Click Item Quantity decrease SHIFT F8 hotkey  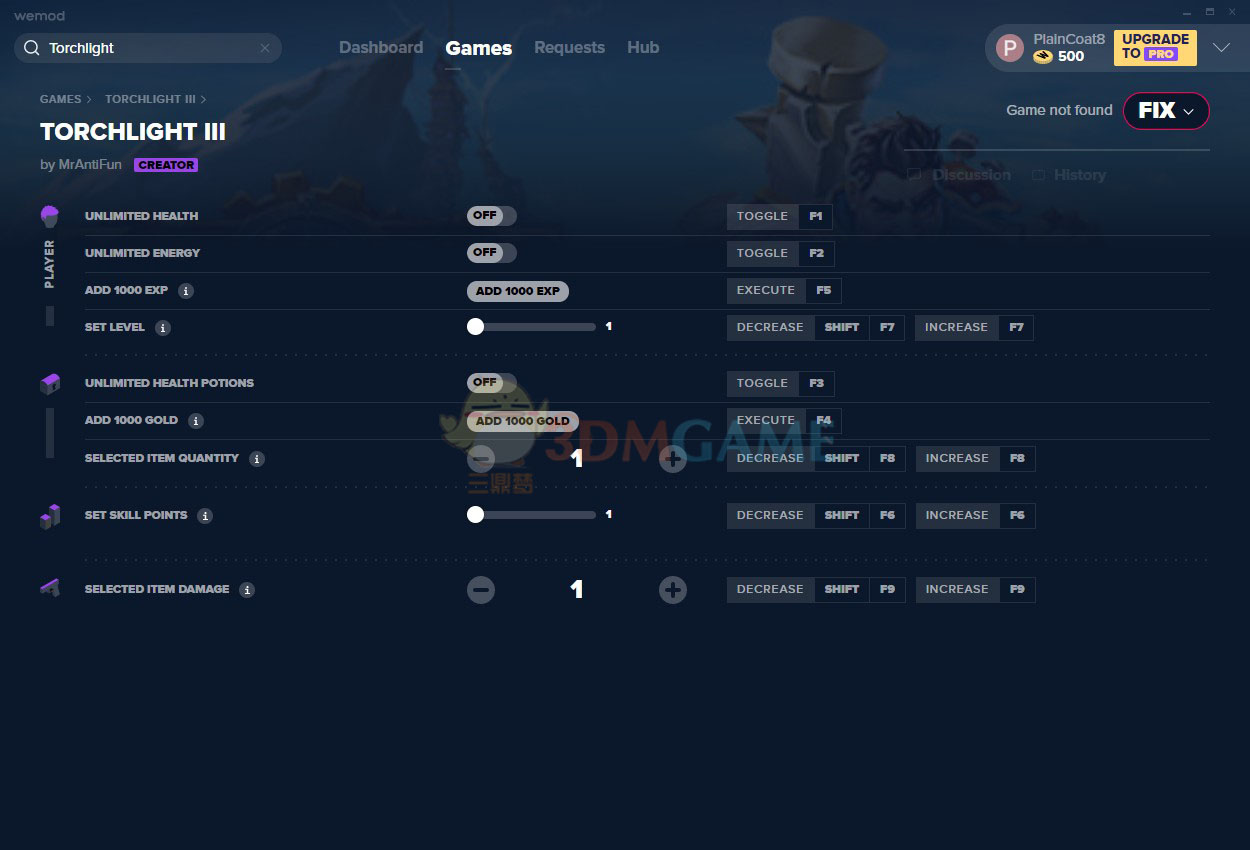click(x=860, y=458)
